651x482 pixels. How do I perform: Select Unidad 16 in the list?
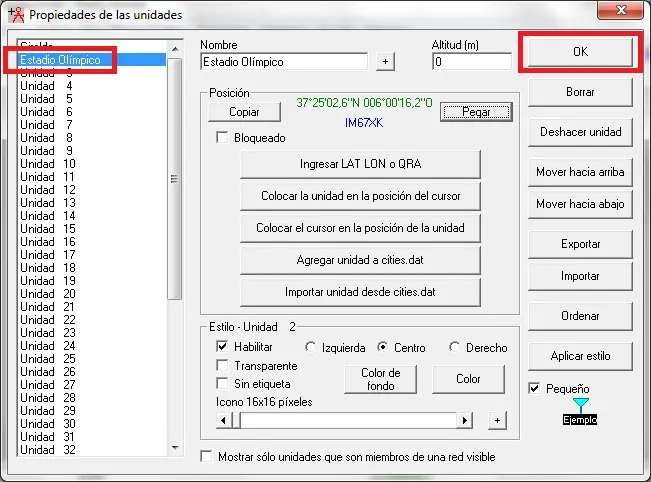tap(92, 242)
